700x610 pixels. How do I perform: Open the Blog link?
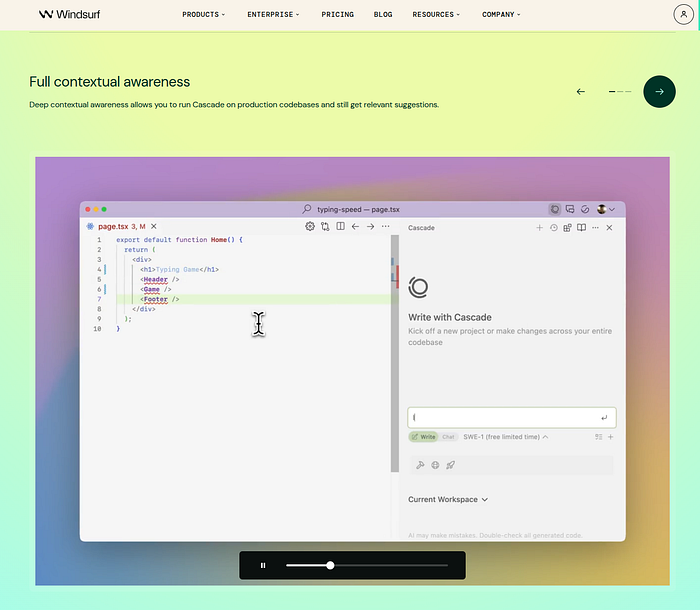[383, 15]
